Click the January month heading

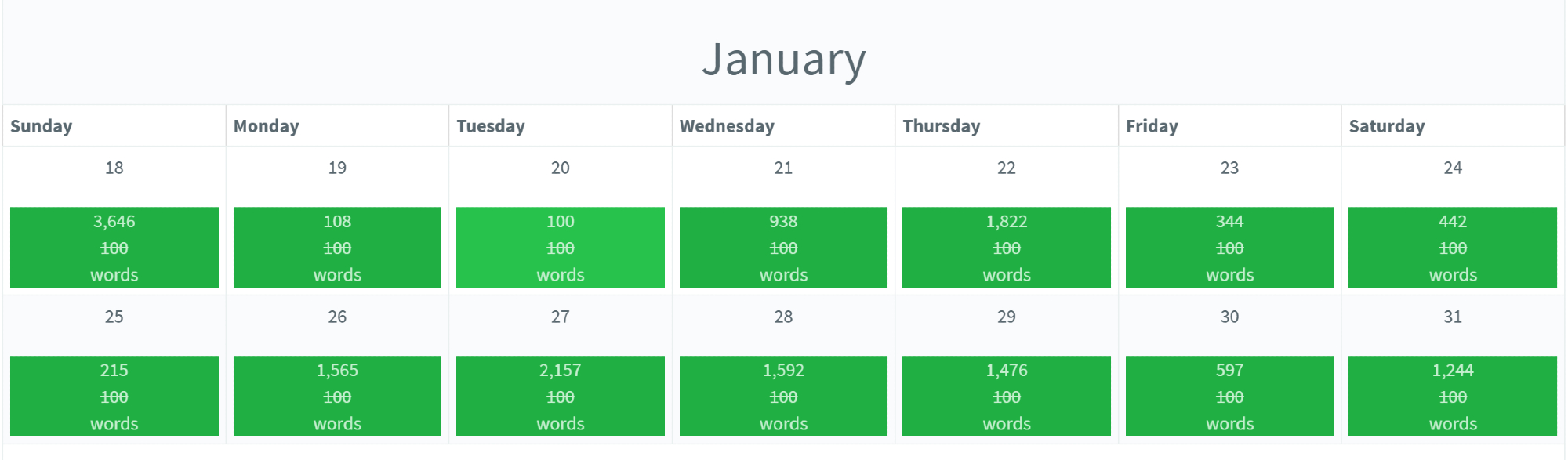(783, 60)
